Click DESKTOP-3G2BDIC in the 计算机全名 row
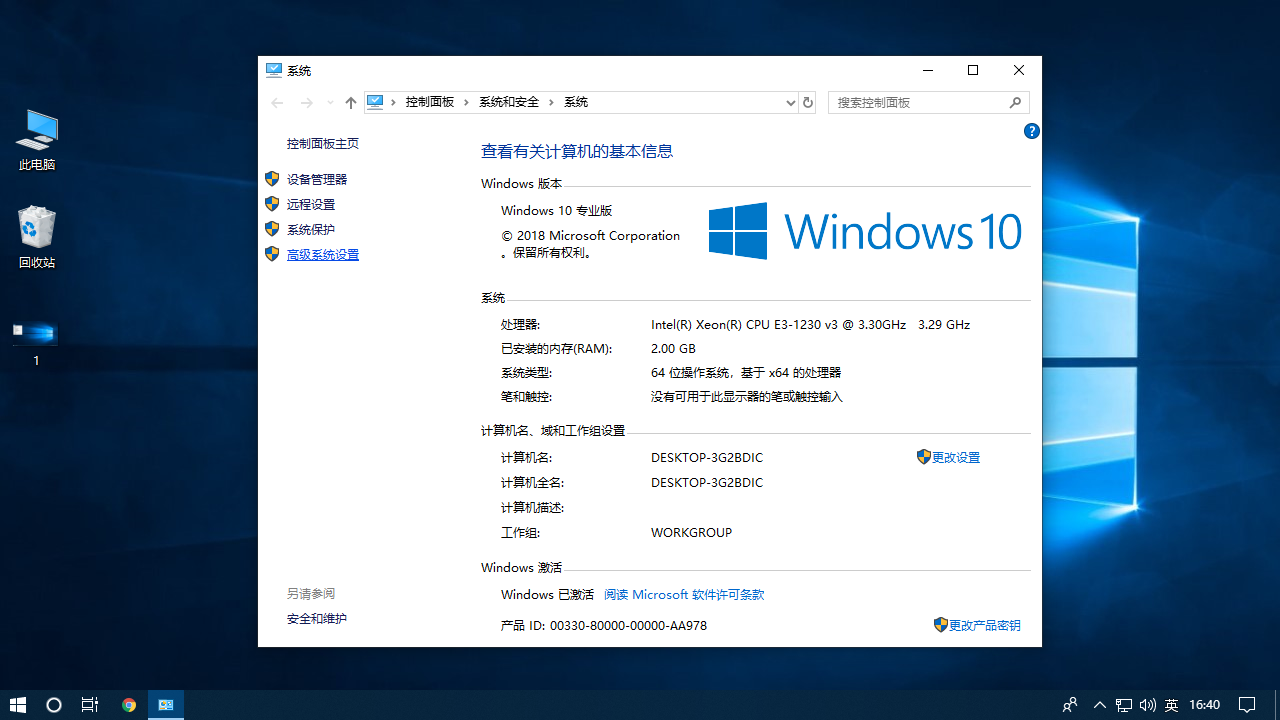1280x720 pixels. pyautogui.click(x=707, y=483)
